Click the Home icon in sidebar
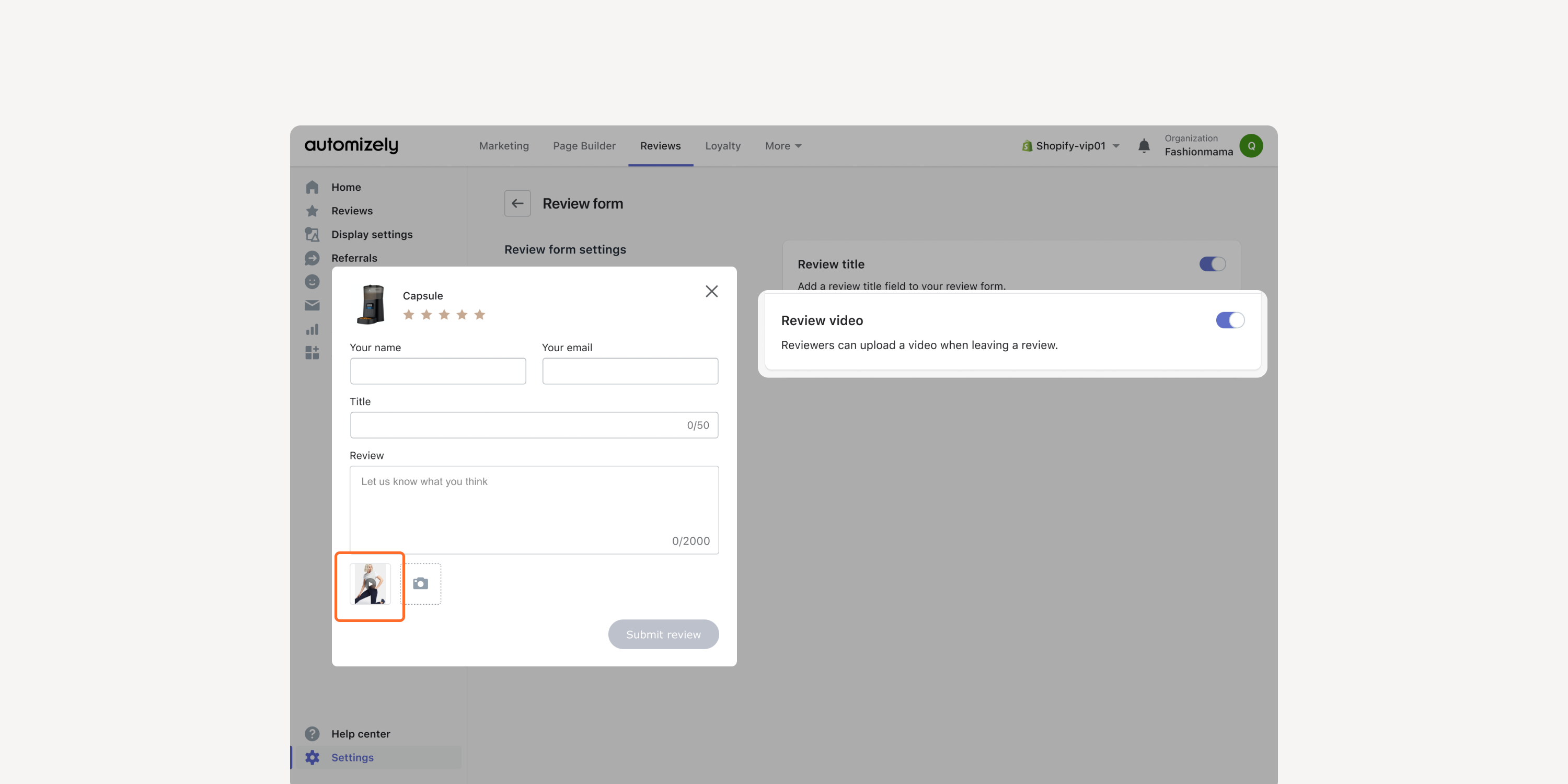 pyautogui.click(x=312, y=187)
